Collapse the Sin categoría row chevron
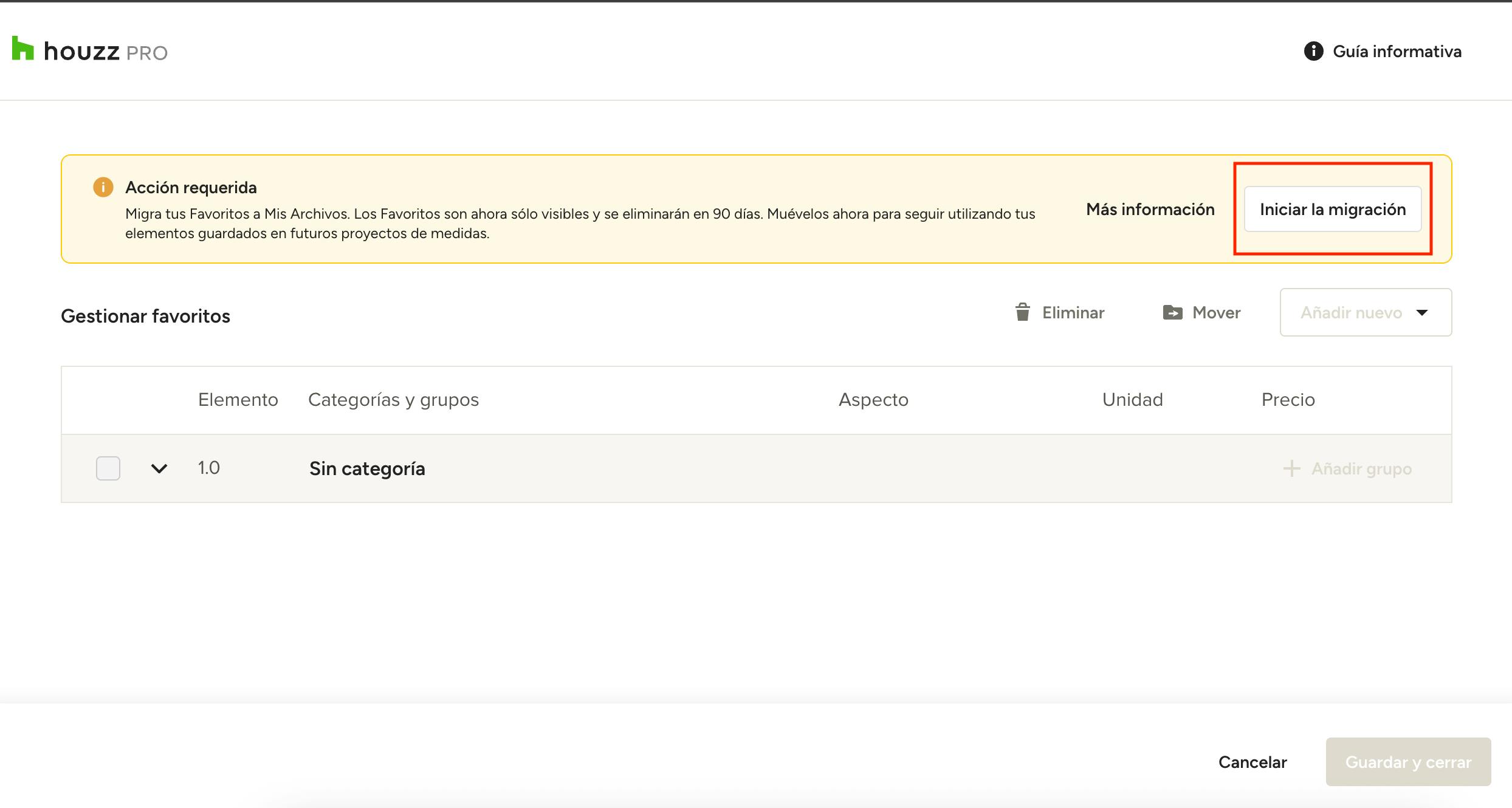Viewport: 1512px width, 808px height. [159, 468]
